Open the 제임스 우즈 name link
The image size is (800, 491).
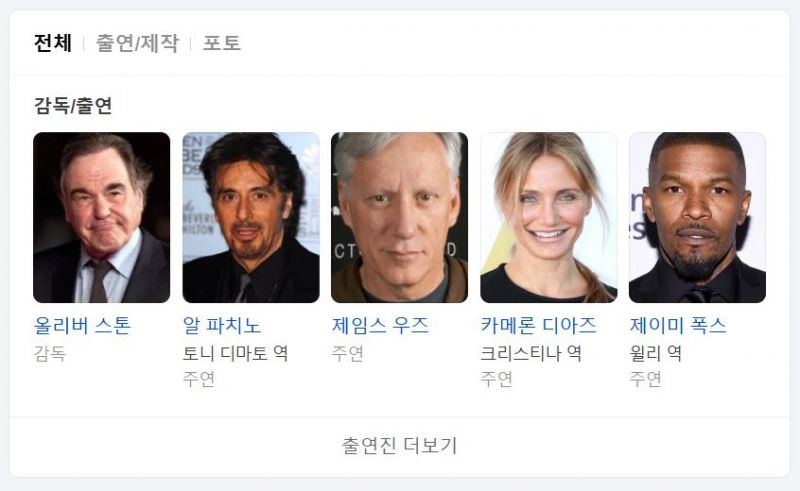[380, 326]
